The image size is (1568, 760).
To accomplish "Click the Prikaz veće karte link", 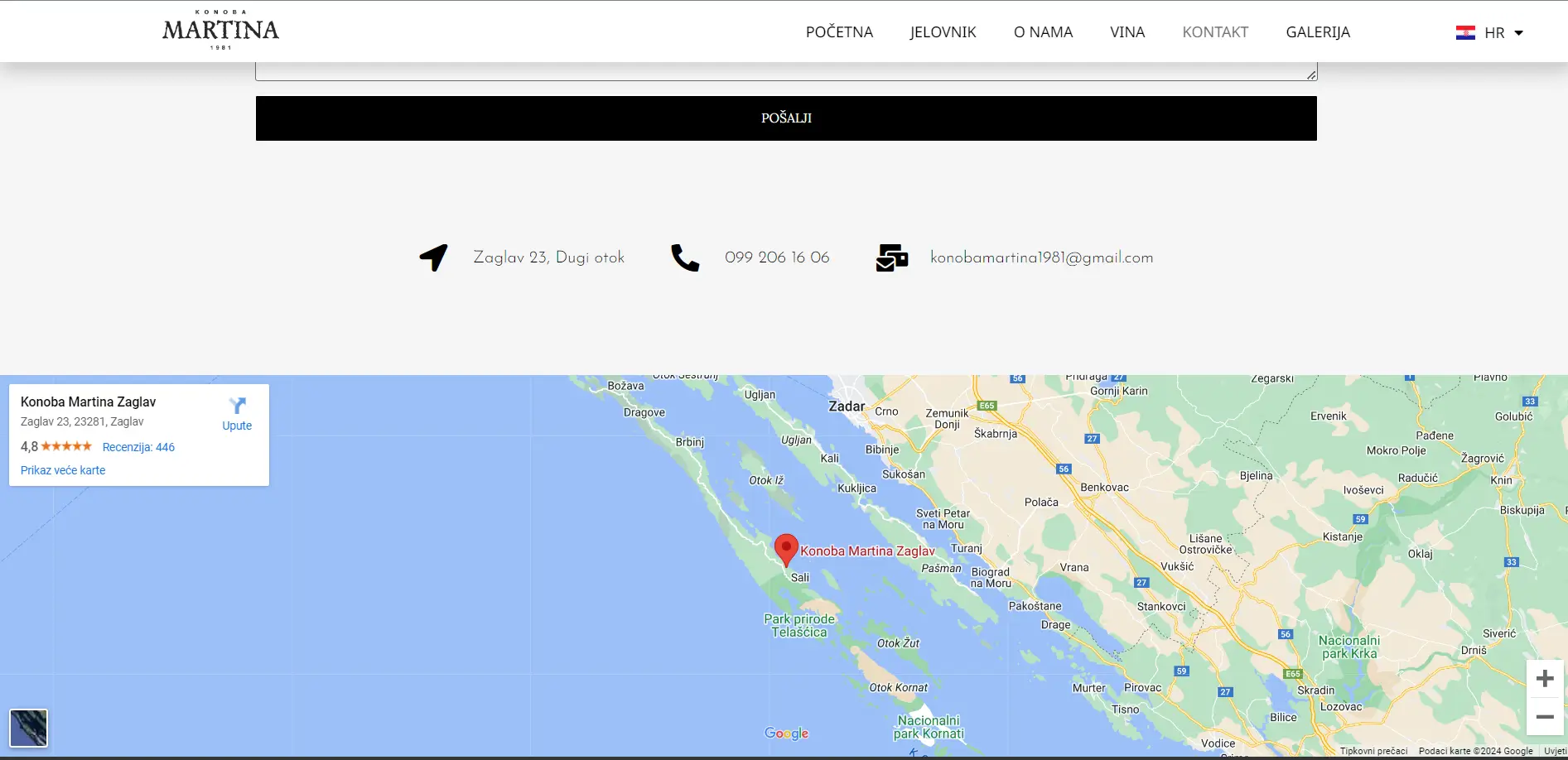I will coord(63,470).
